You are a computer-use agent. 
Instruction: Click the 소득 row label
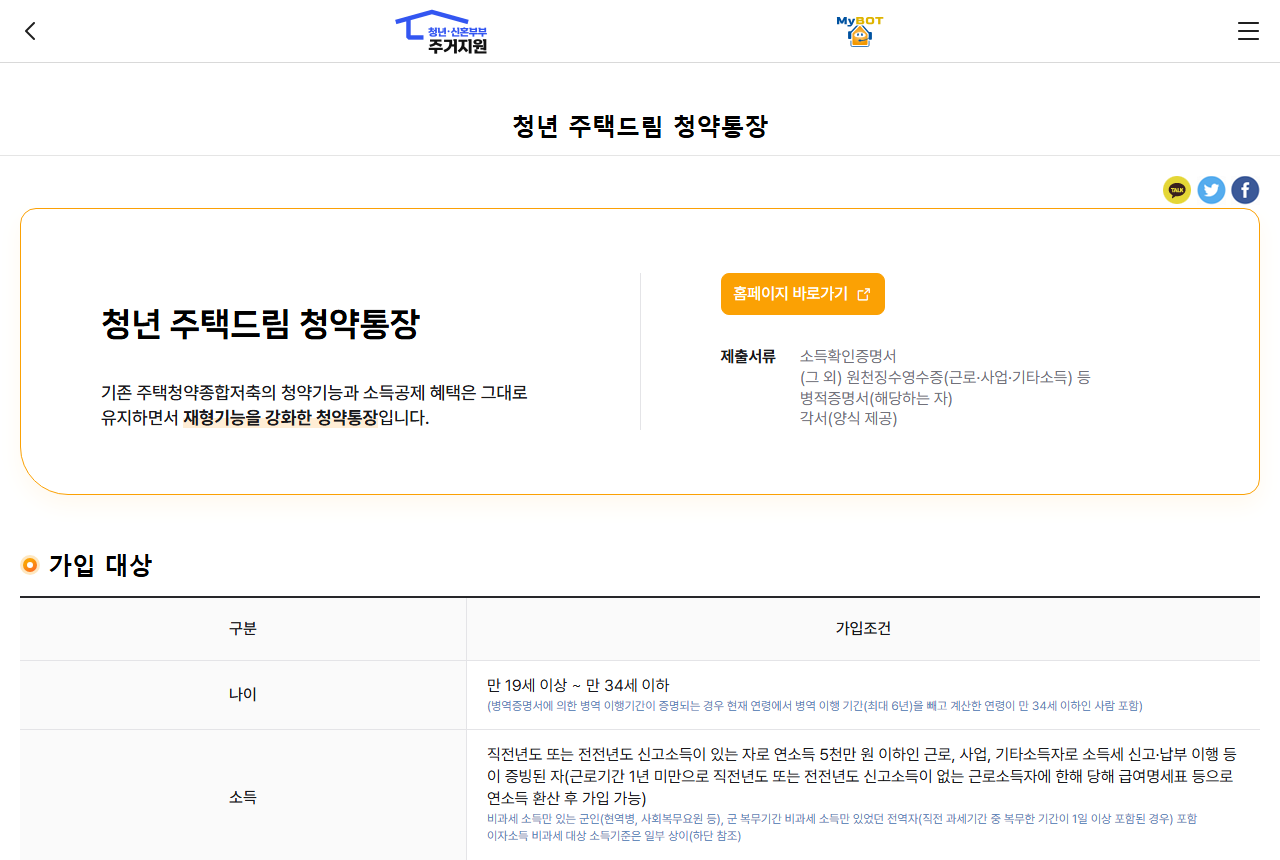243,797
